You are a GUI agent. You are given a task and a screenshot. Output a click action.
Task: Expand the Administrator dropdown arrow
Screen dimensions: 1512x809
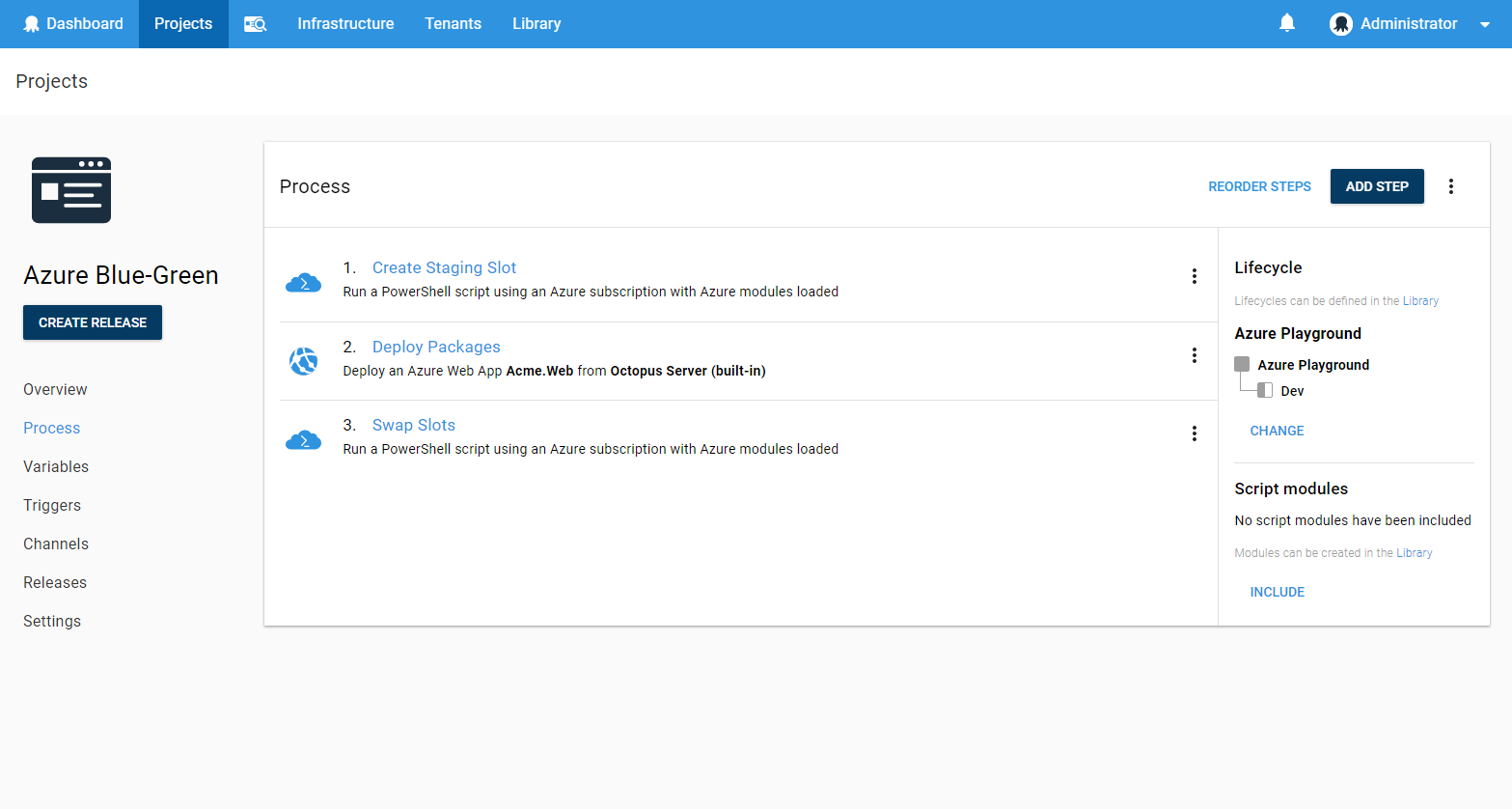(1484, 25)
